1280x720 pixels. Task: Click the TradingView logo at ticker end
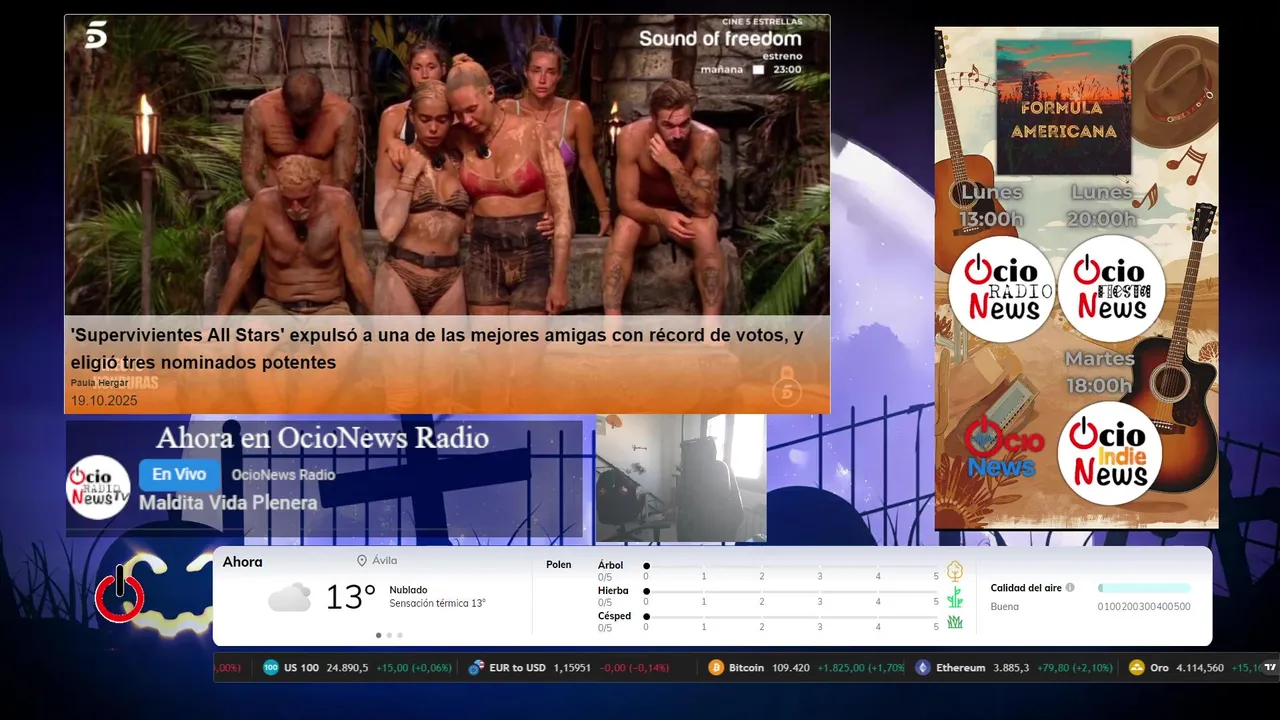pos(1271,667)
